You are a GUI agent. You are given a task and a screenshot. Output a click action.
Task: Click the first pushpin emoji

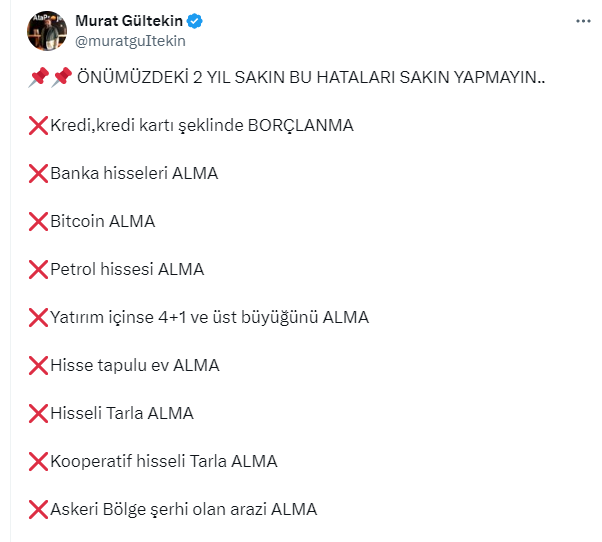click(38, 78)
